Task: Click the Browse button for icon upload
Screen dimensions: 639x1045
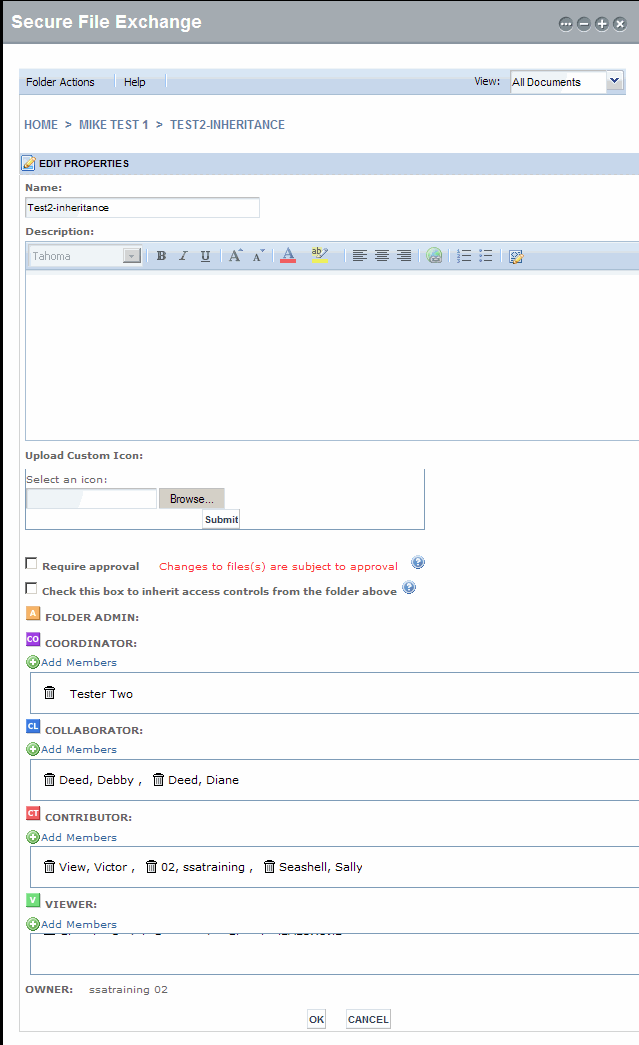Action: 191,498
